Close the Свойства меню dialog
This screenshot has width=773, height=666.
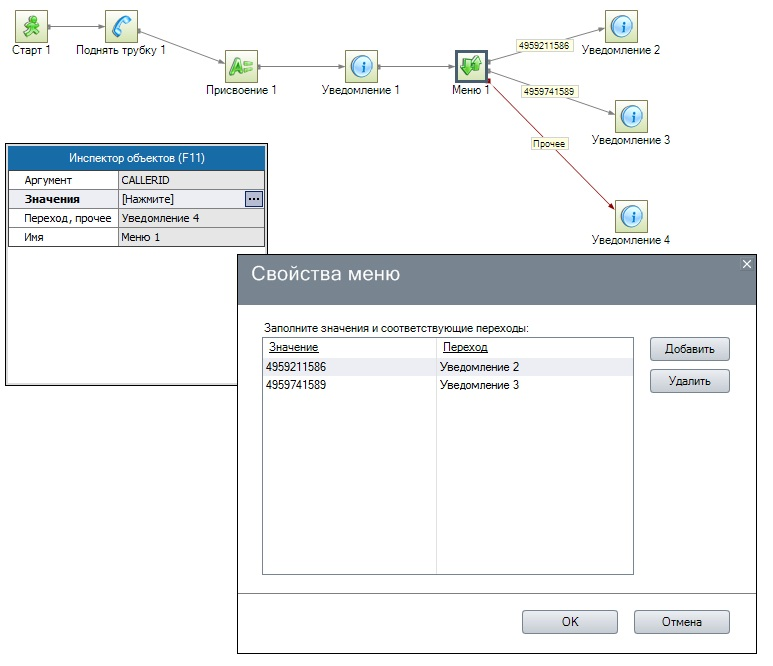click(746, 264)
